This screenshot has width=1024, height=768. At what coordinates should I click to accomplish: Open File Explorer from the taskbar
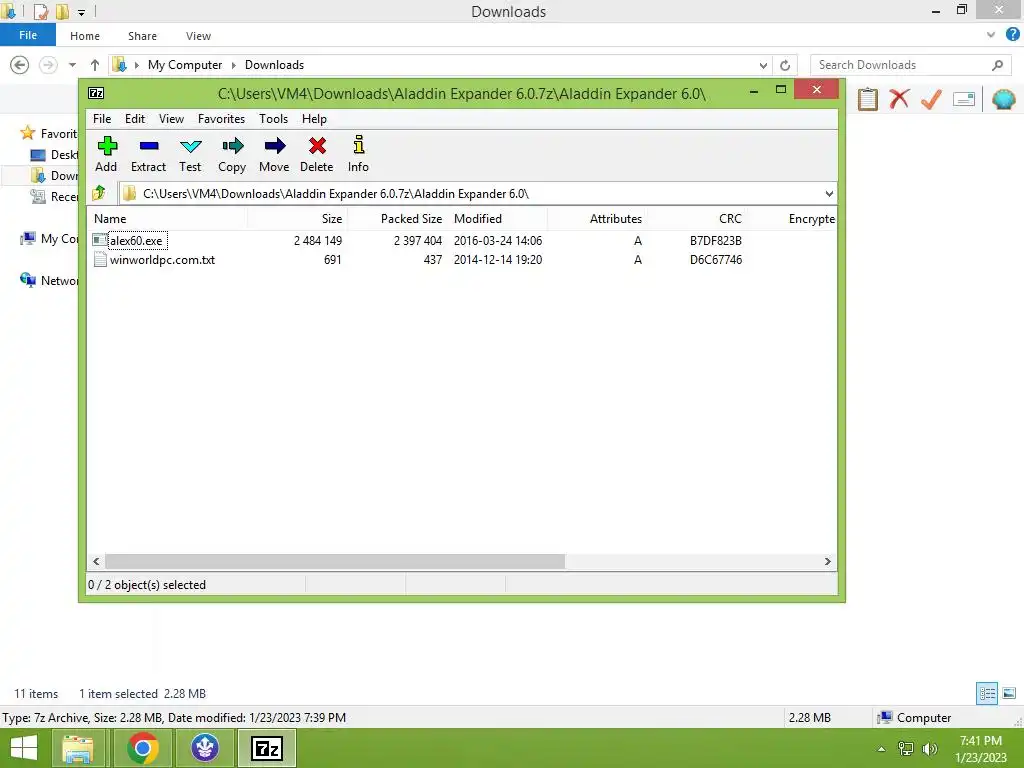coord(78,748)
